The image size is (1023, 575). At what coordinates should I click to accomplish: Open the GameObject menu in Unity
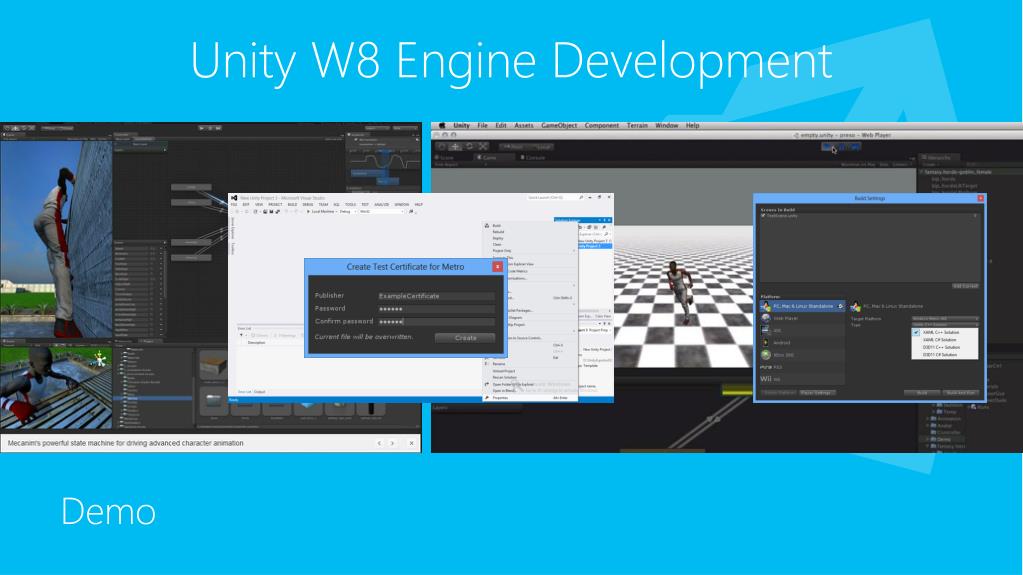point(559,125)
